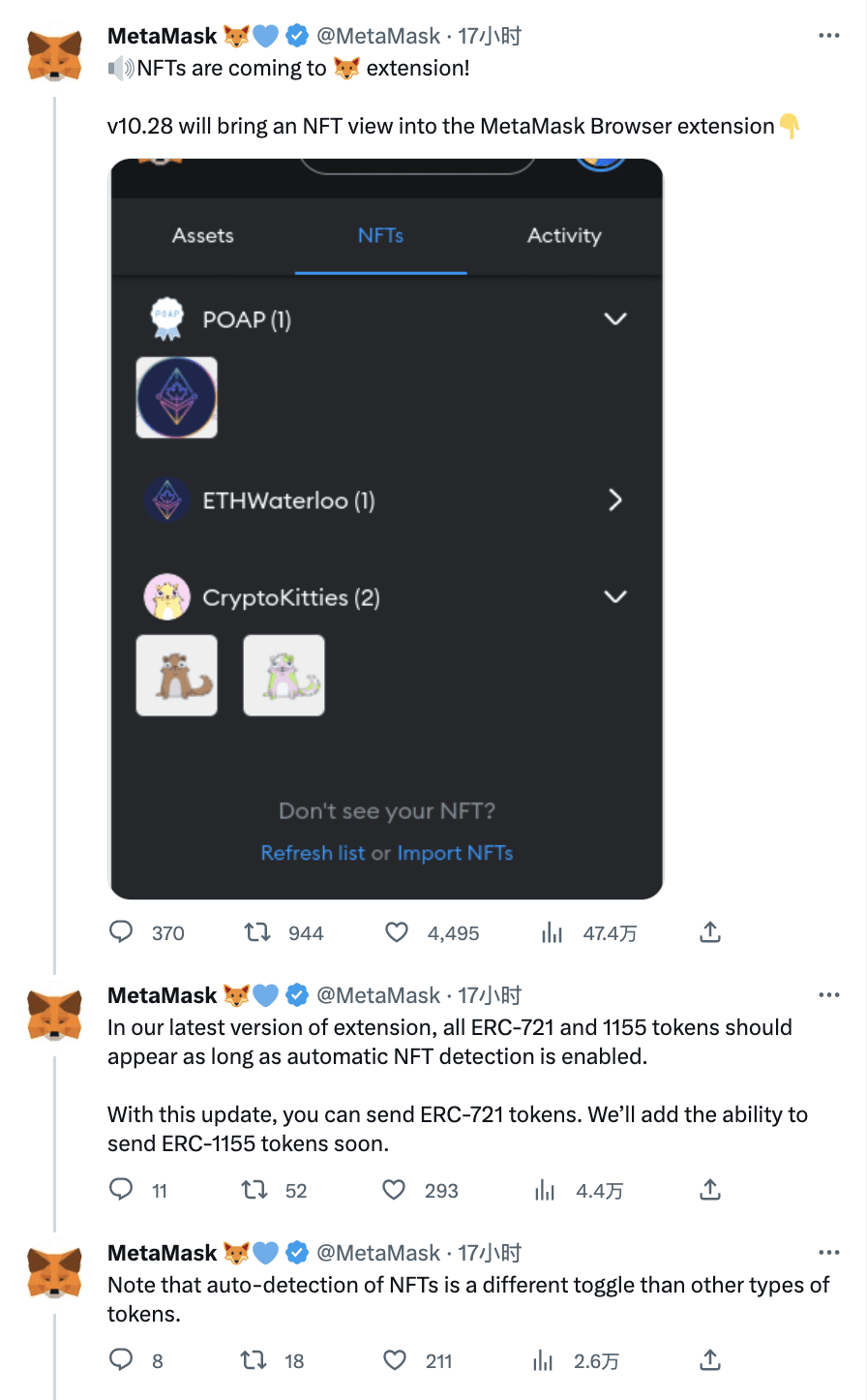Like the NFT announcement tweet
The height and width of the screenshot is (1400, 867).
396,931
